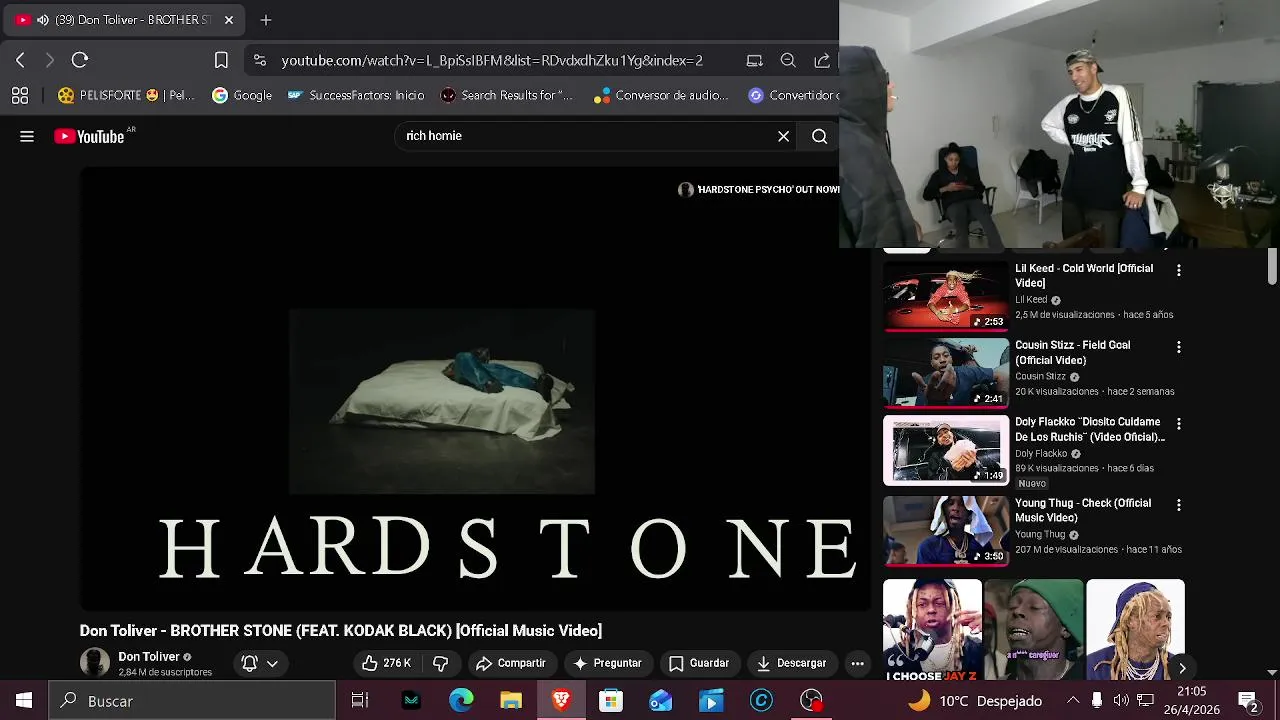This screenshot has width=1280, height=720.
Task: Click the page vertical scrollbar thumb
Action: point(1272,266)
